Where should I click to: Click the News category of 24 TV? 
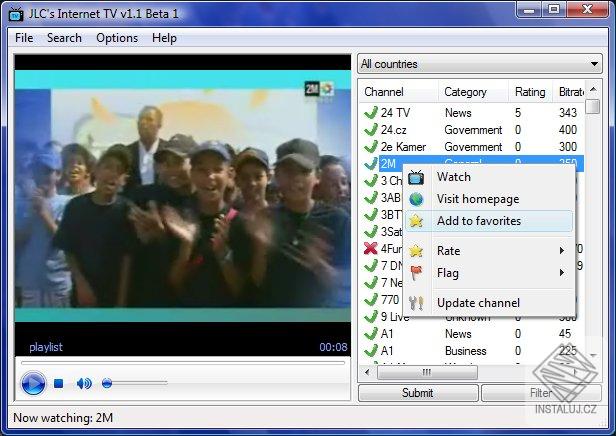click(458, 113)
